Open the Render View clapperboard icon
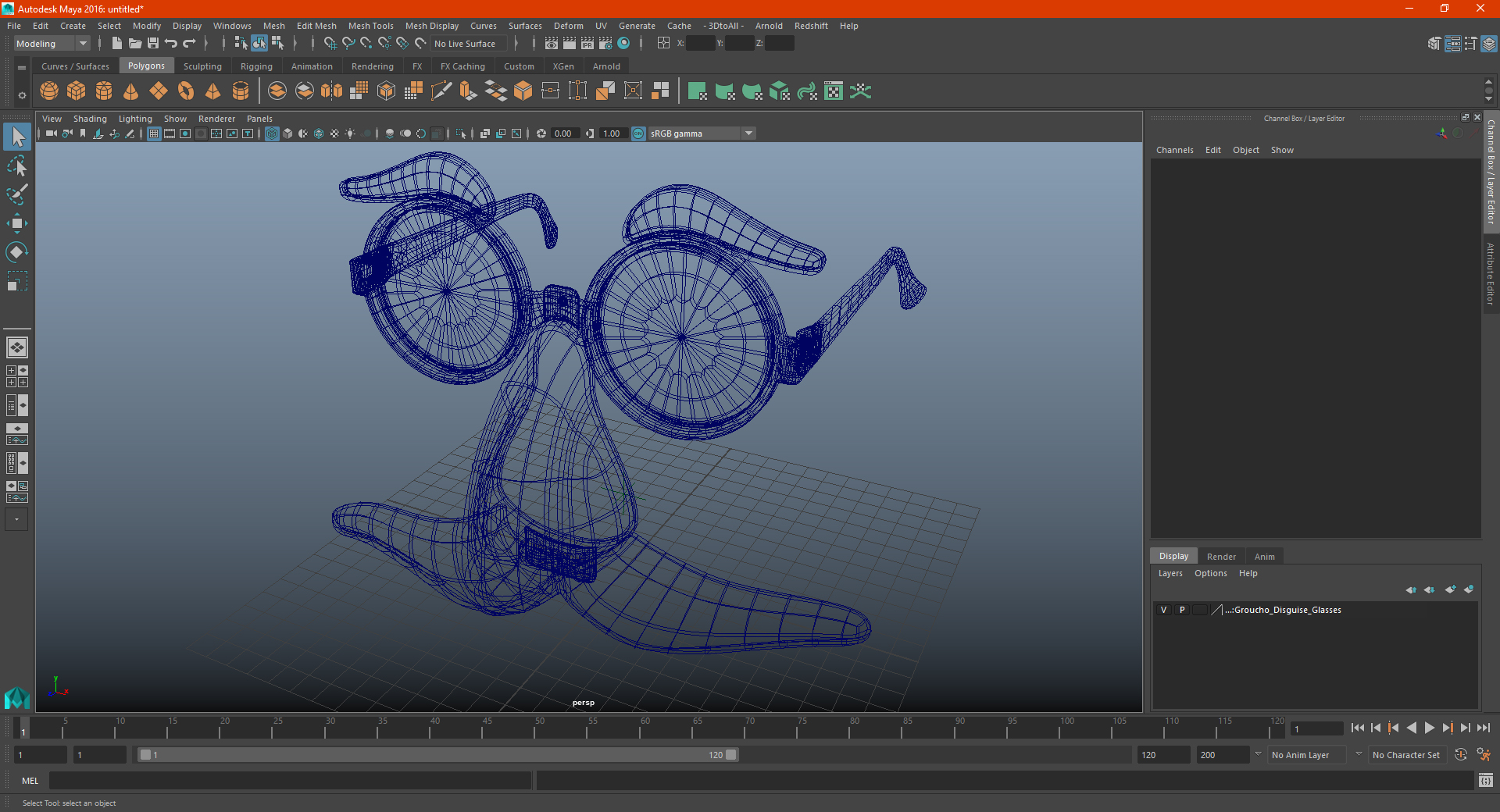 [552, 44]
